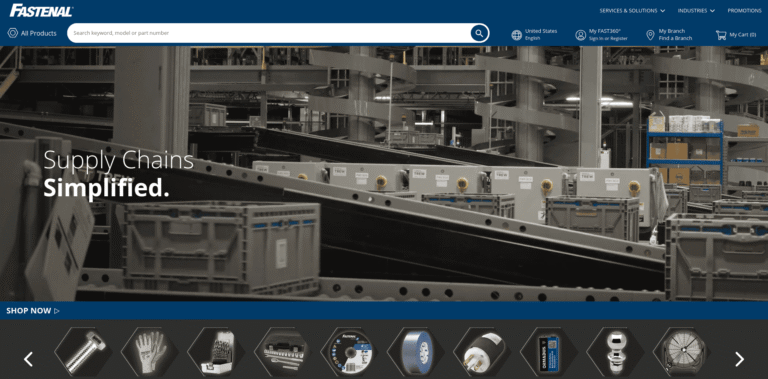Open the My FAST360 user profile icon
Viewport: 768px width, 379px height.
(580, 35)
